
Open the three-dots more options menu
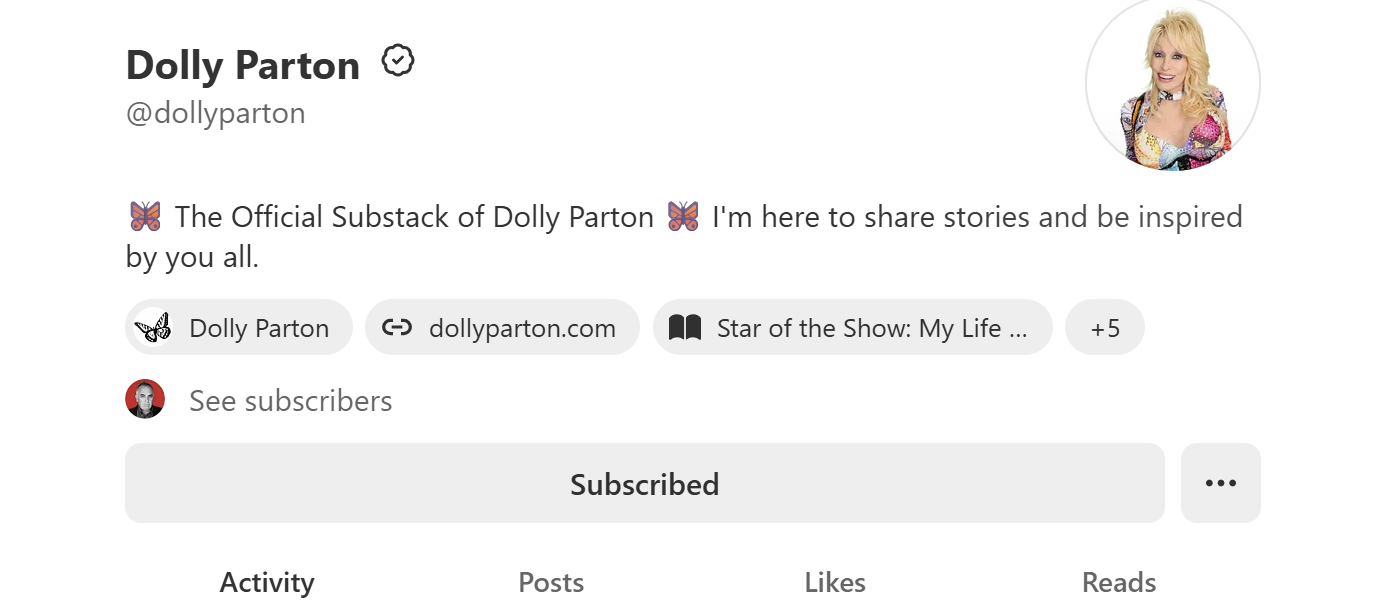(x=1220, y=483)
